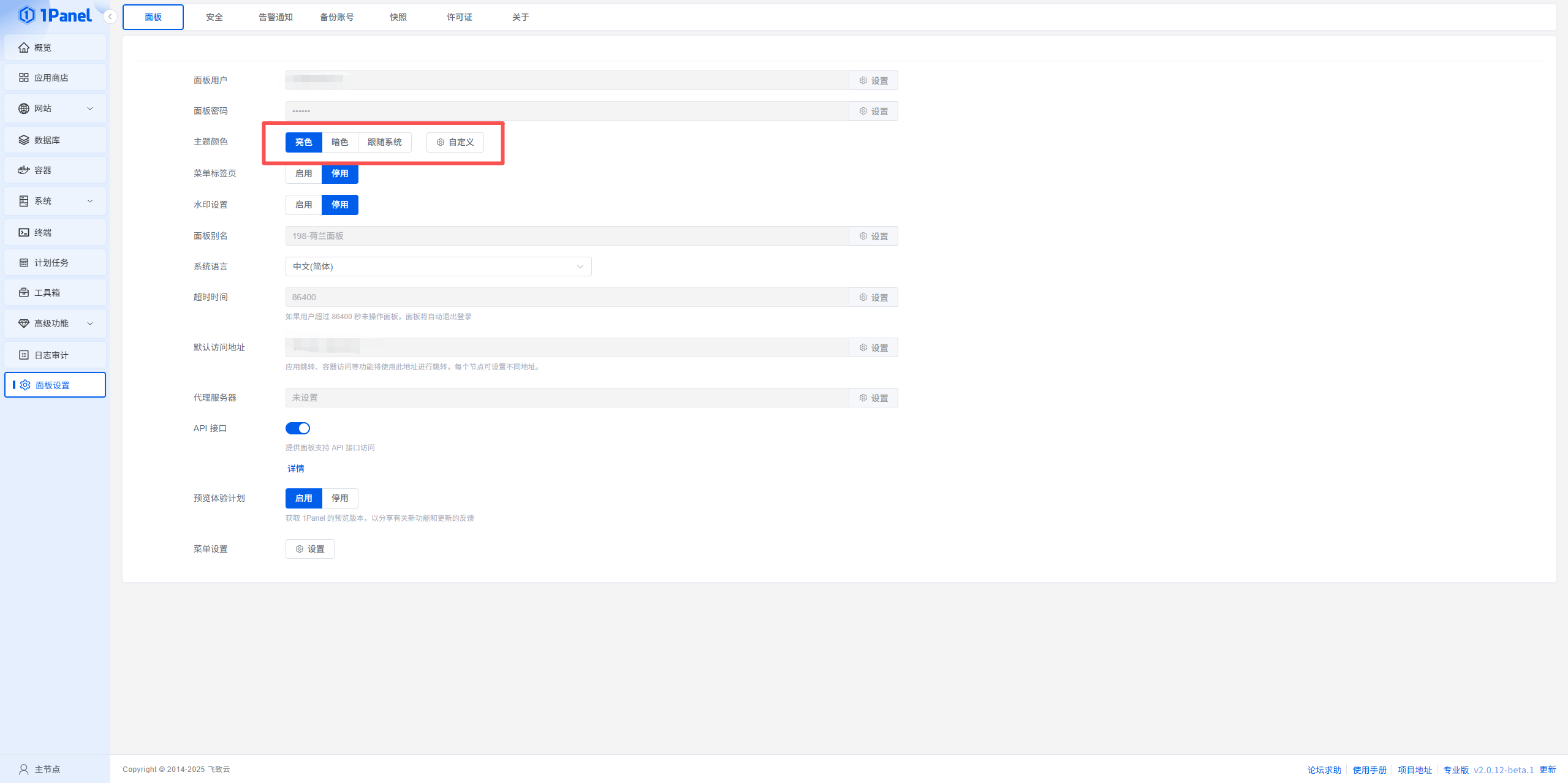Switch to the 安全 tab
The image size is (1568, 783).
pyautogui.click(x=214, y=17)
